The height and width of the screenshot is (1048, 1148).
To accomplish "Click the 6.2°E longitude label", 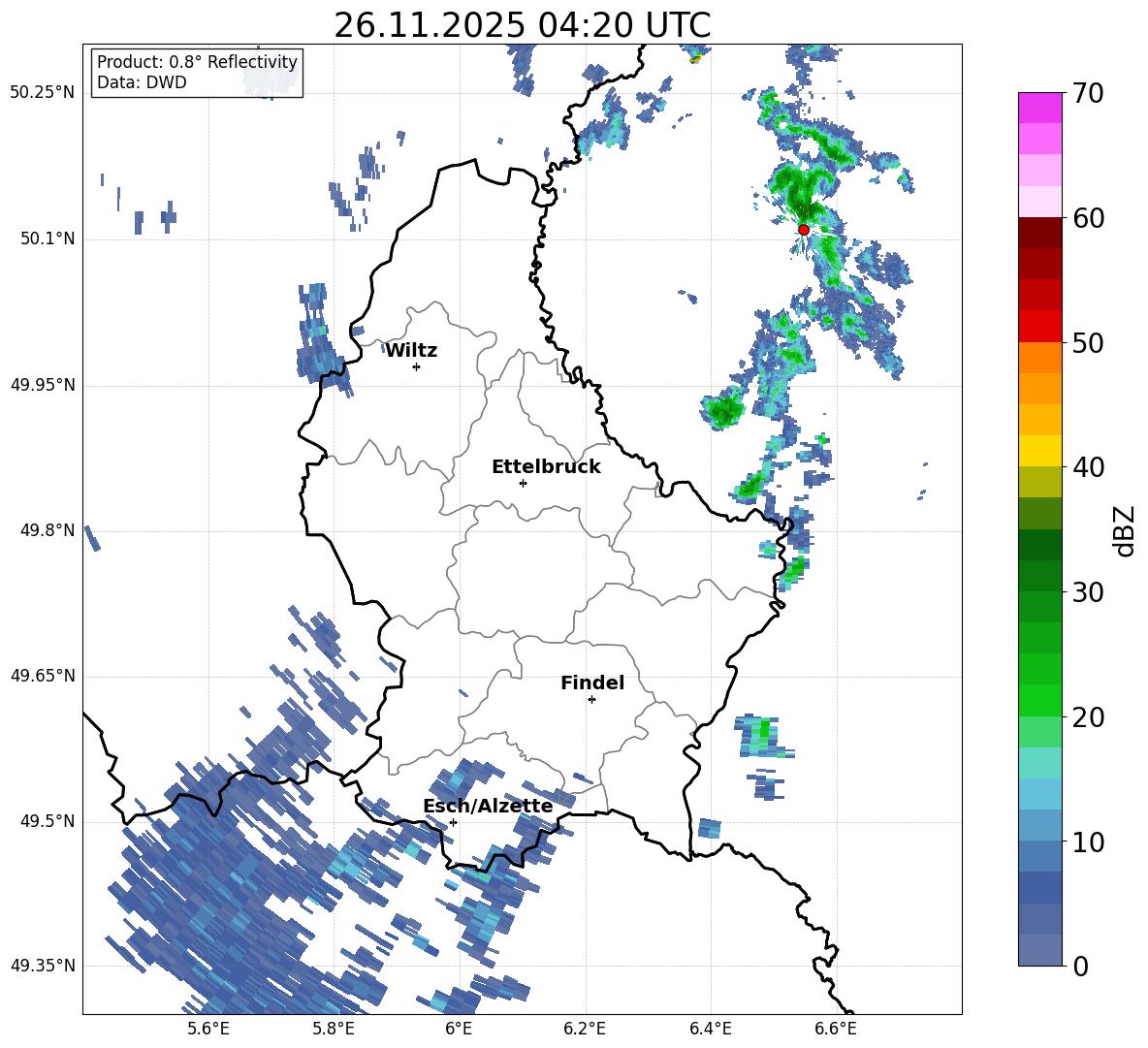I will 585,1029.
